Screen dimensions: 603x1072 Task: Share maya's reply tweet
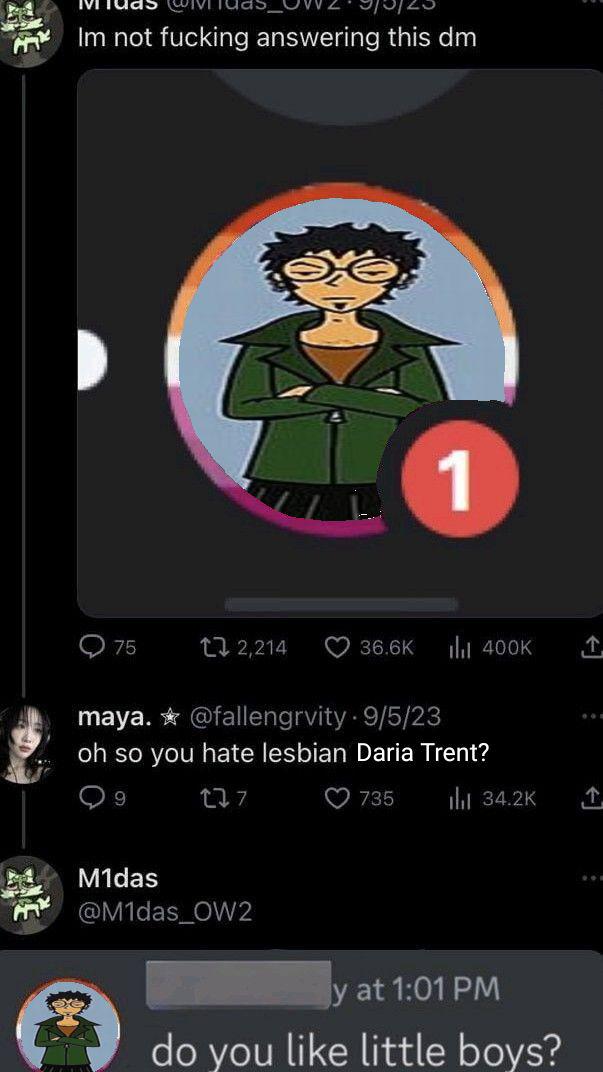point(593,797)
